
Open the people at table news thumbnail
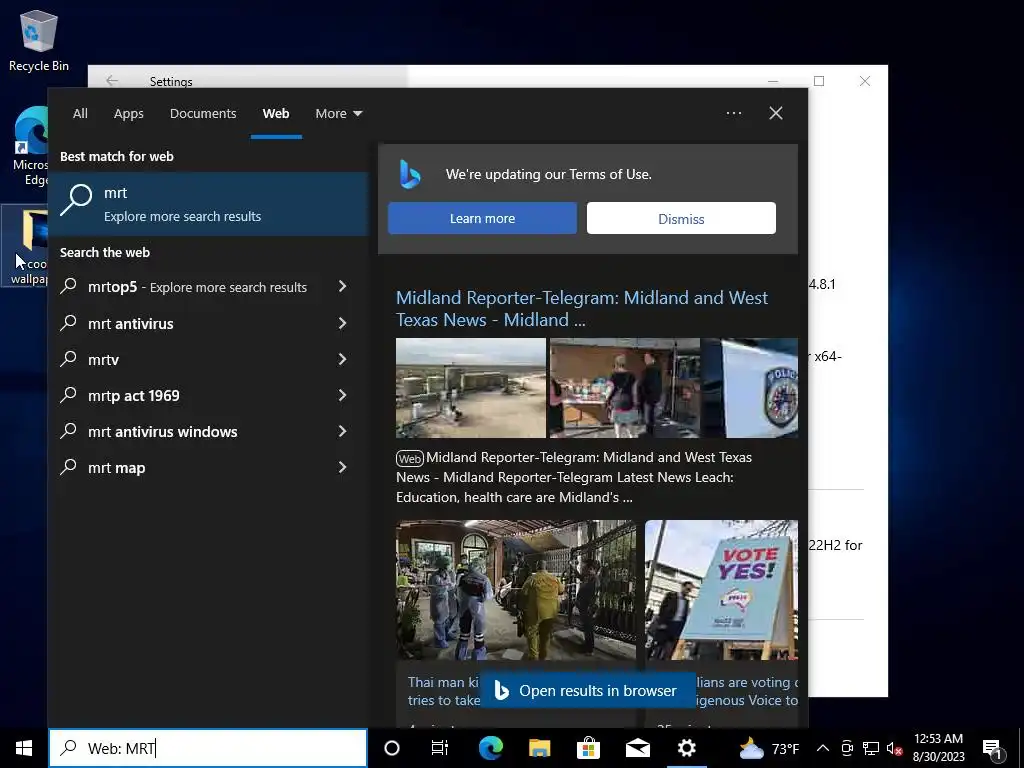[x=624, y=387]
